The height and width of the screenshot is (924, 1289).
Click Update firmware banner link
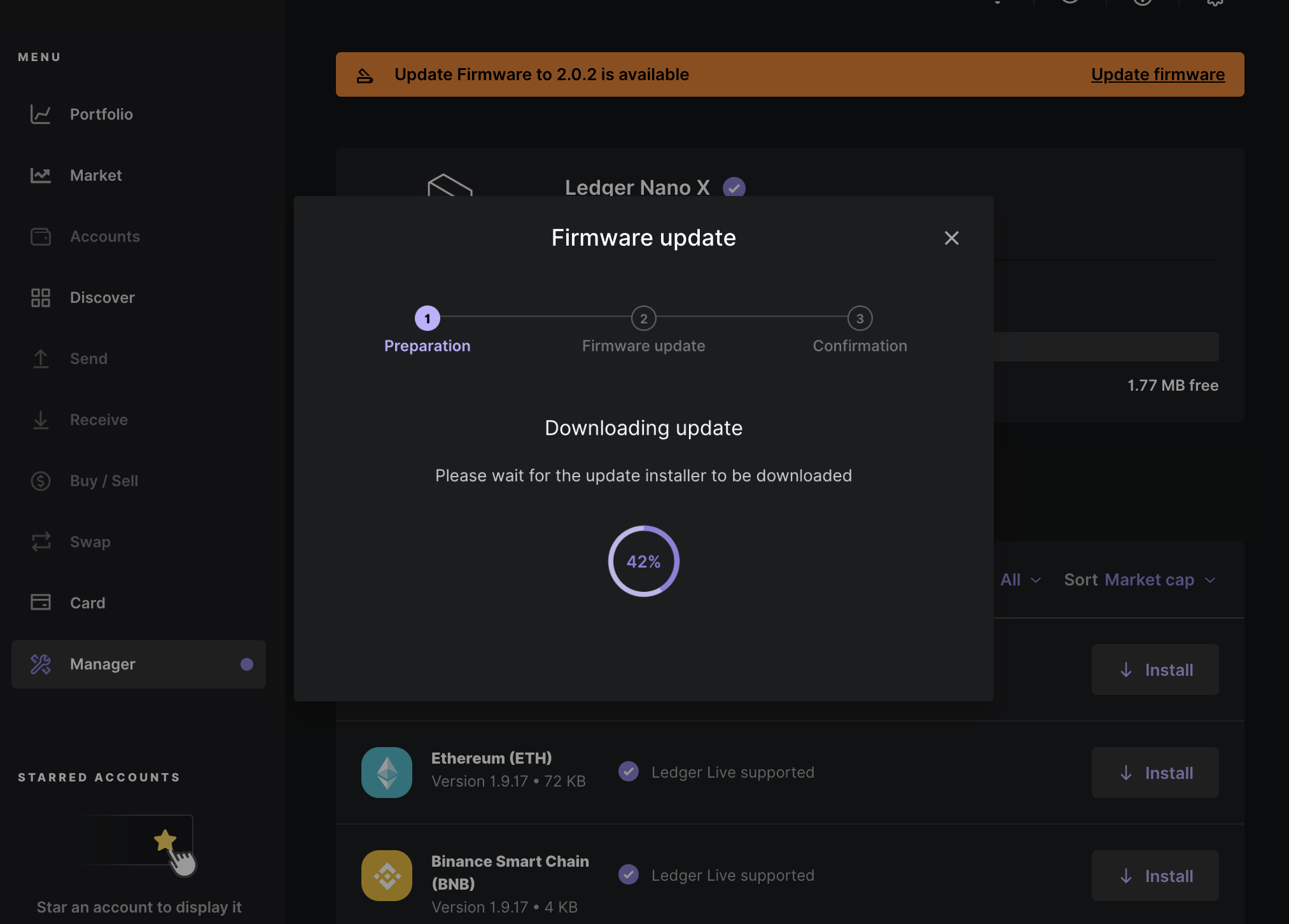(1158, 73)
